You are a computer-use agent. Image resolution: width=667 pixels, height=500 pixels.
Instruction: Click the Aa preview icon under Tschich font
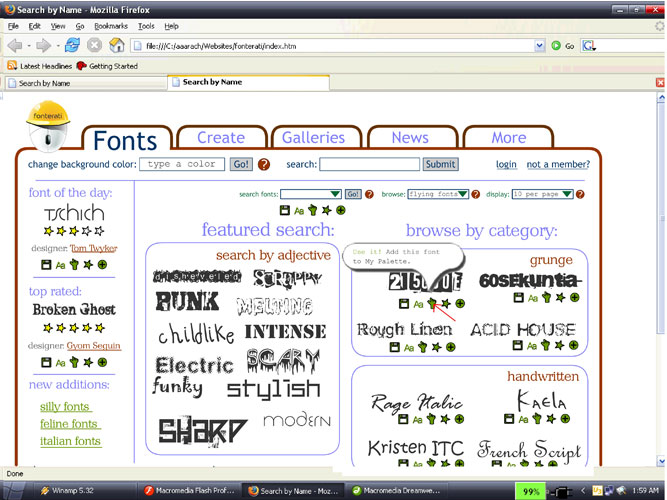[60, 265]
